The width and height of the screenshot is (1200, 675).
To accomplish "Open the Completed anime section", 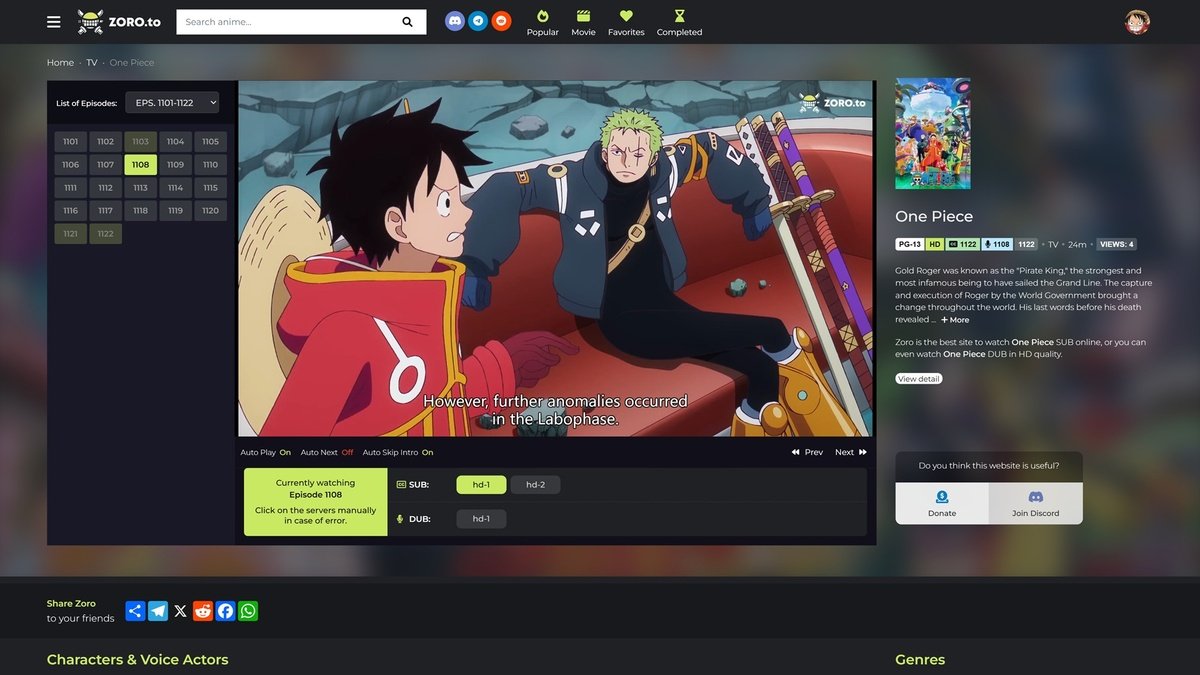I will [x=679, y=23].
